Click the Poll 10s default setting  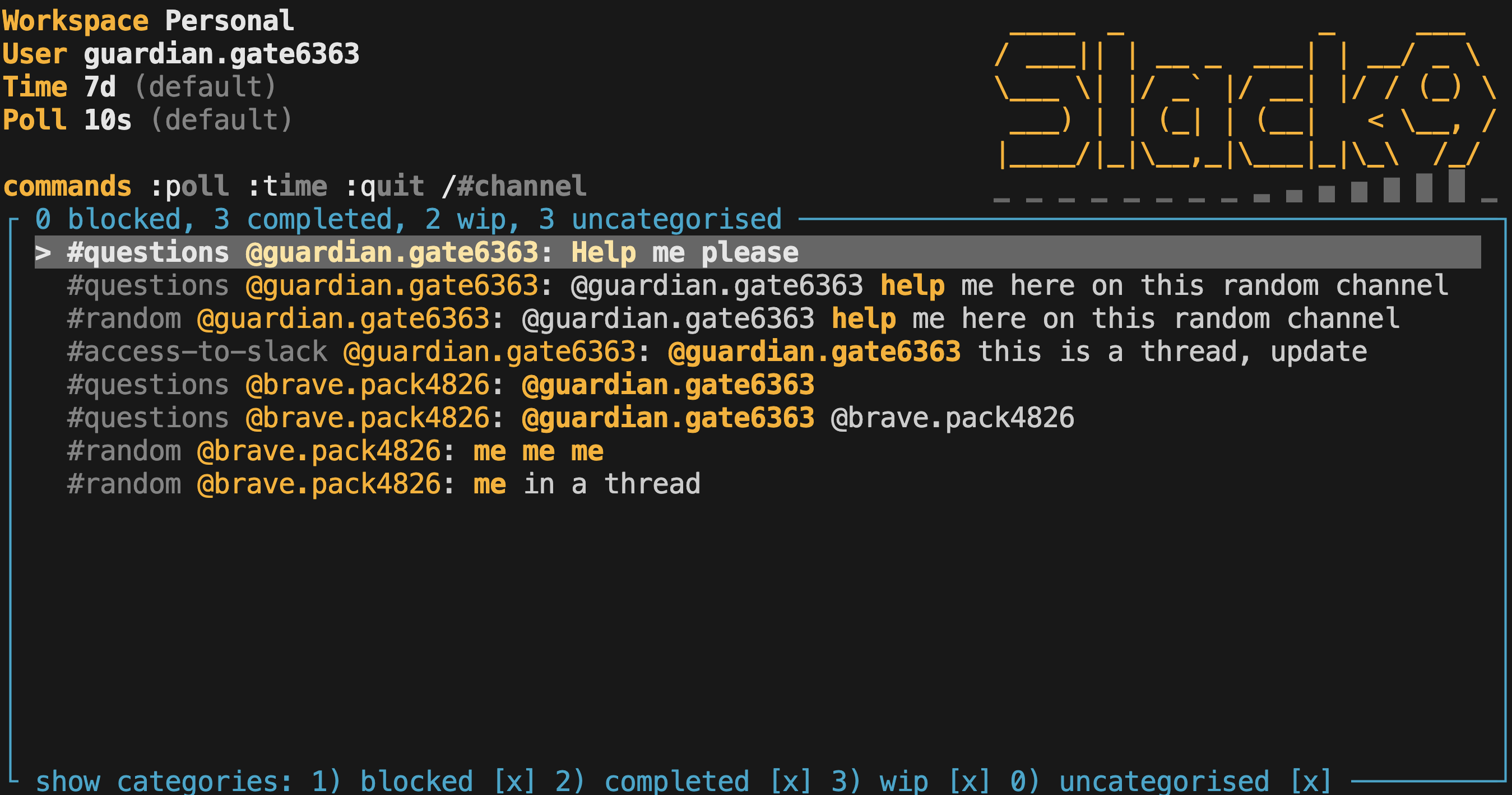[147, 119]
